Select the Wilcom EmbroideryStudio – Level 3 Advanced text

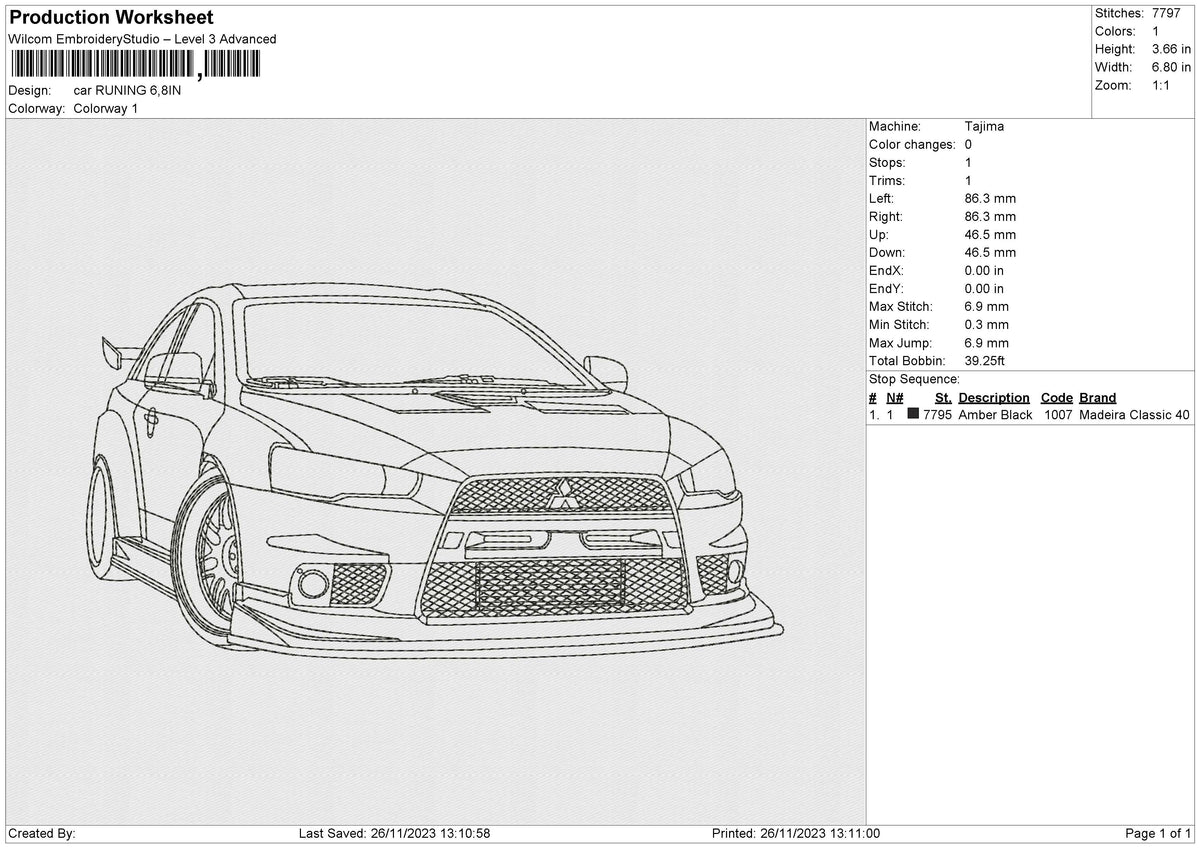[142, 39]
